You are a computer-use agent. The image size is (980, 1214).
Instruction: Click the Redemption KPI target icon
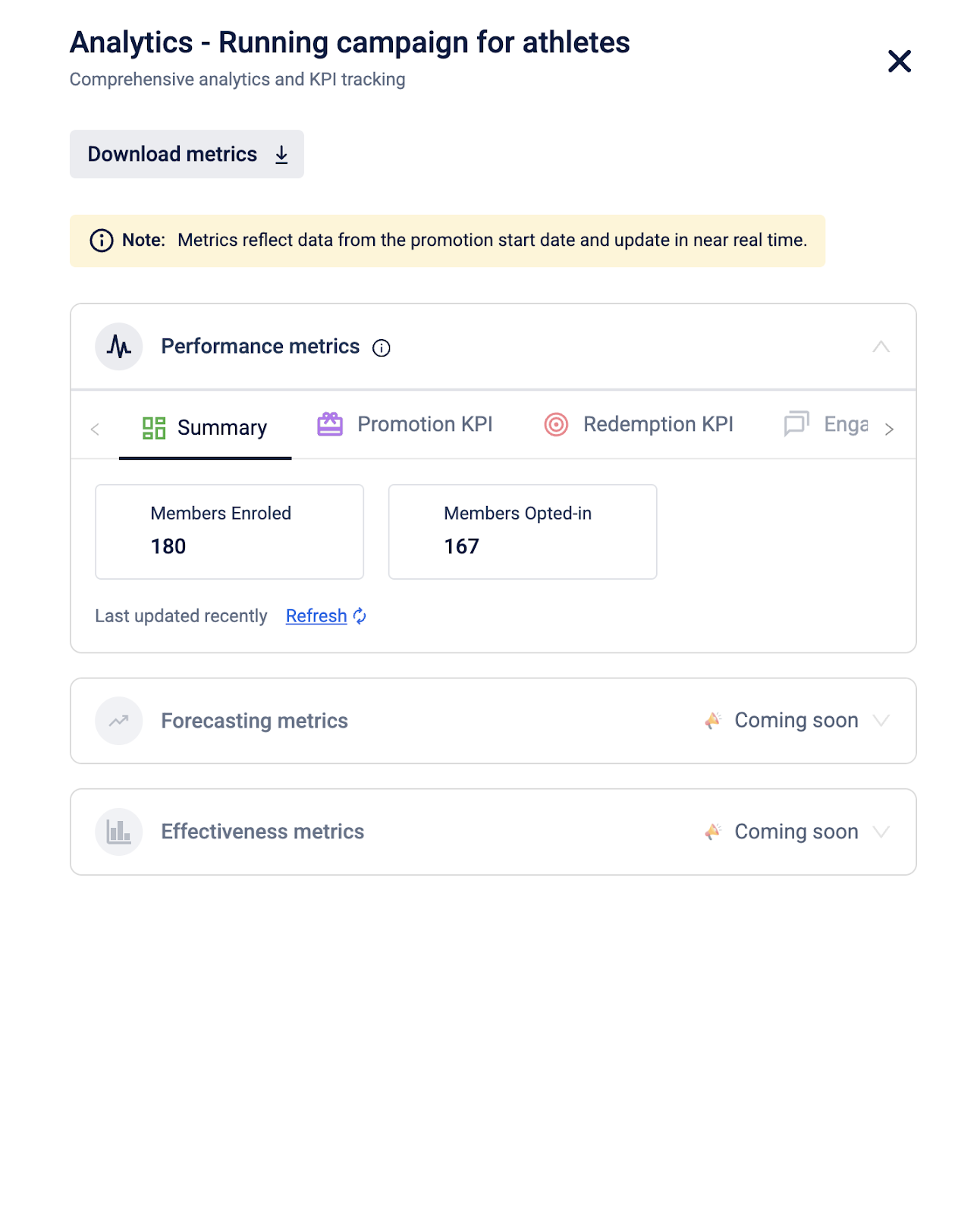(556, 424)
